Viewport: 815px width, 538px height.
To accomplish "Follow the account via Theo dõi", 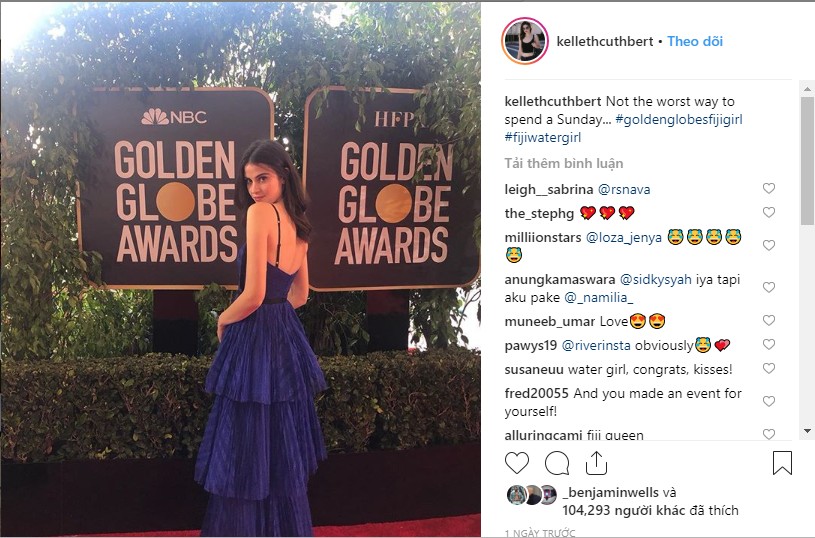I will (695, 41).
